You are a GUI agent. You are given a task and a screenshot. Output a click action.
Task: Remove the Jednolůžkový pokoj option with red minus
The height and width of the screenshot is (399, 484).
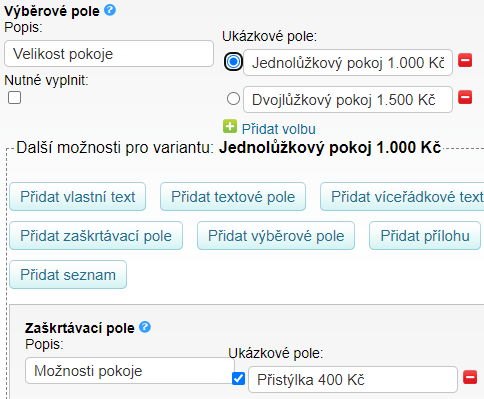[465, 61]
